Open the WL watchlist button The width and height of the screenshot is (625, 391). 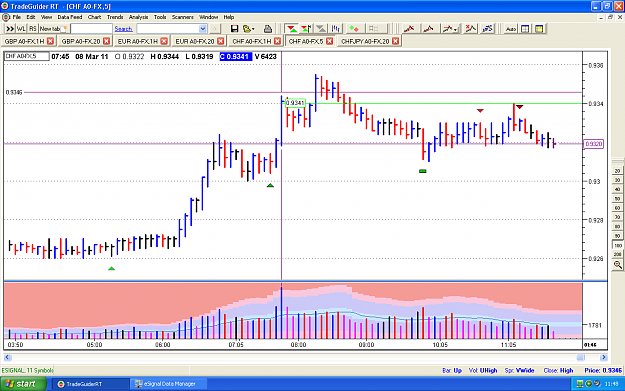21,29
